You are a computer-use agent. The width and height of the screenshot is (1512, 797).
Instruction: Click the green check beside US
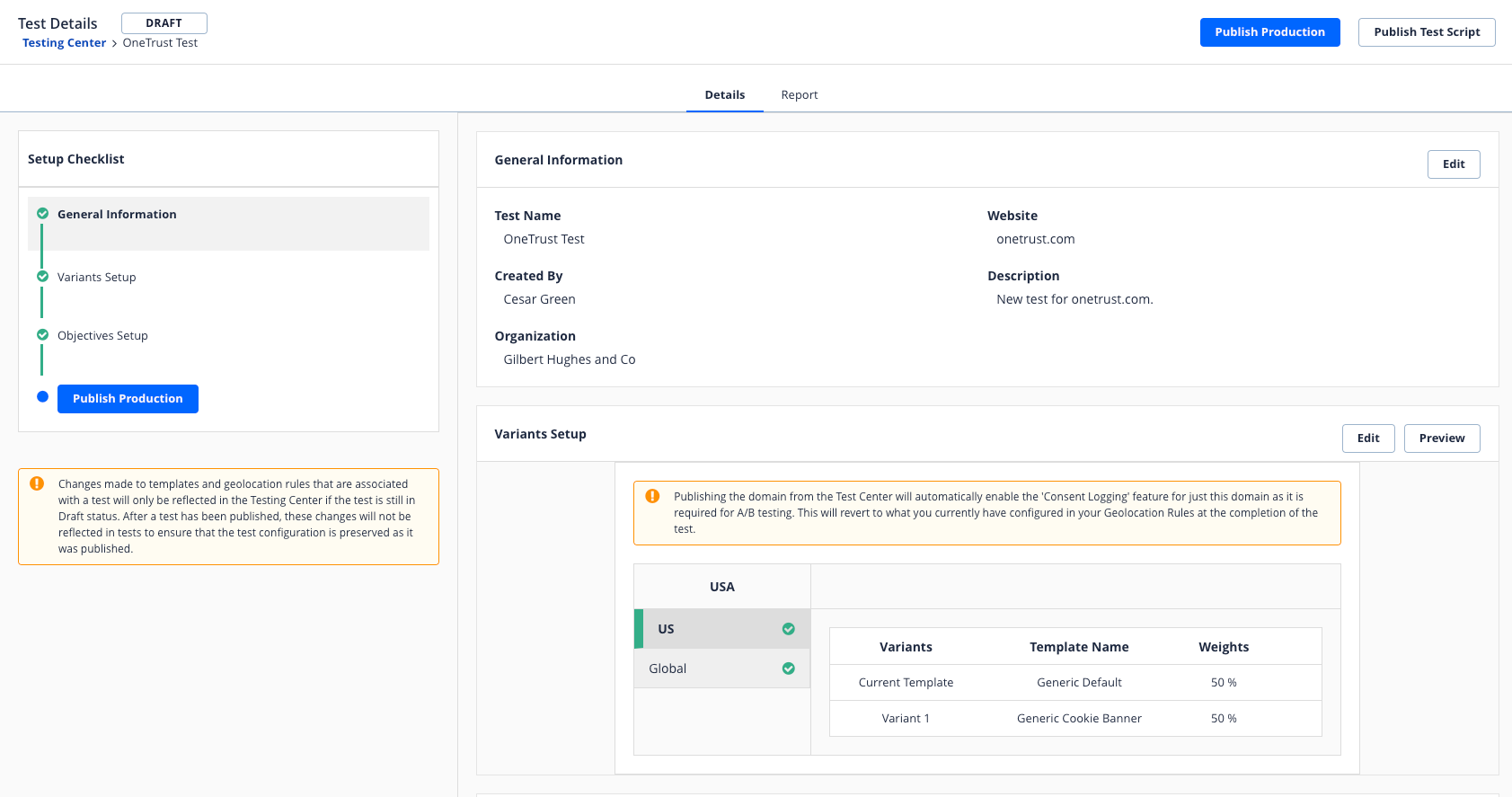click(x=788, y=629)
